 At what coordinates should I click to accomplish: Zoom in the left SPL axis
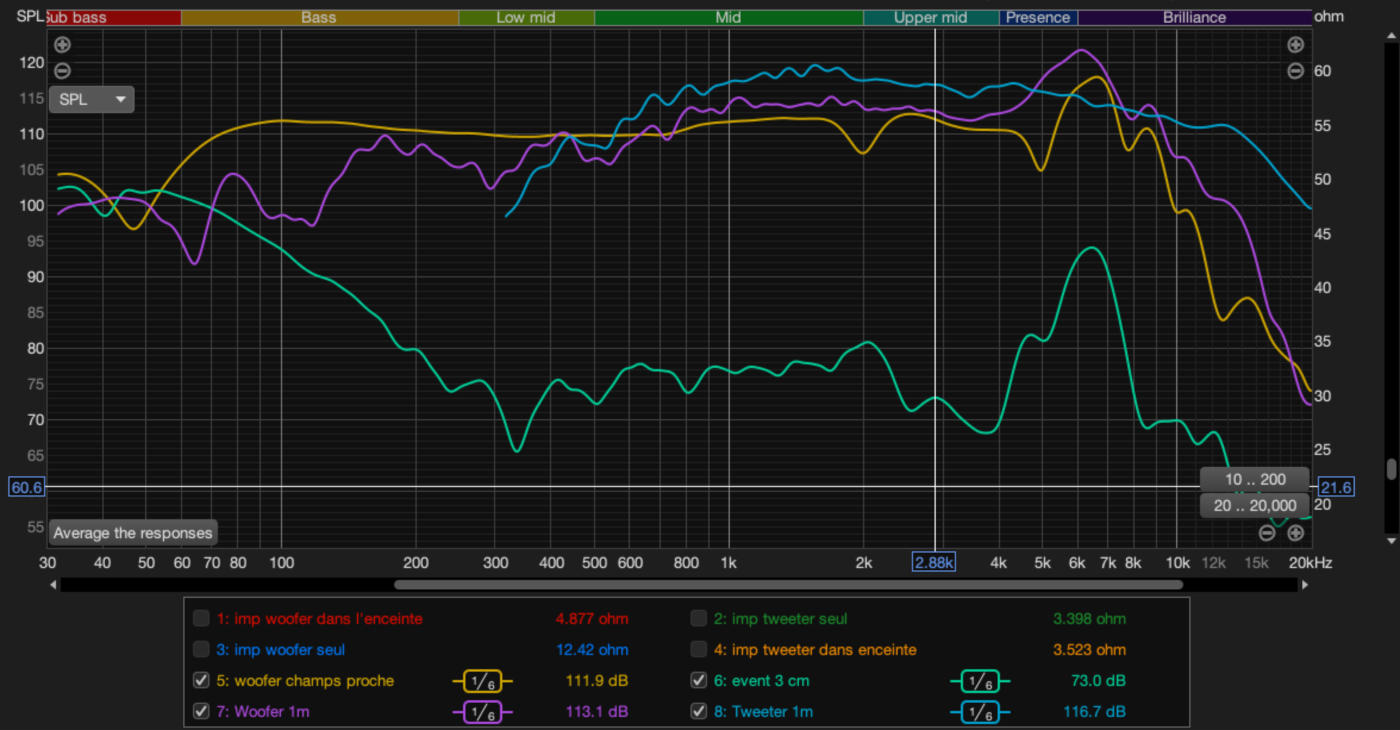(62, 45)
